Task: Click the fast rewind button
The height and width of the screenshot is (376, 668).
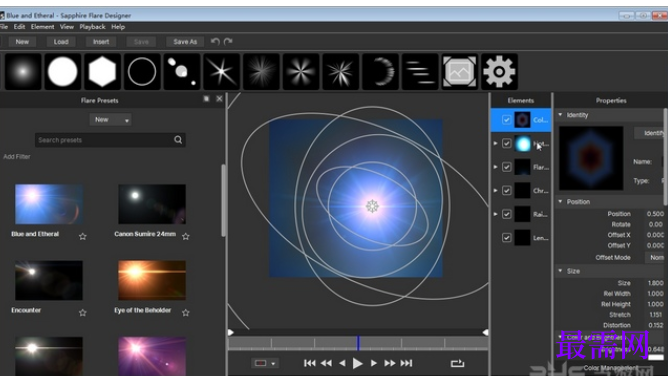Action: click(326, 363)
